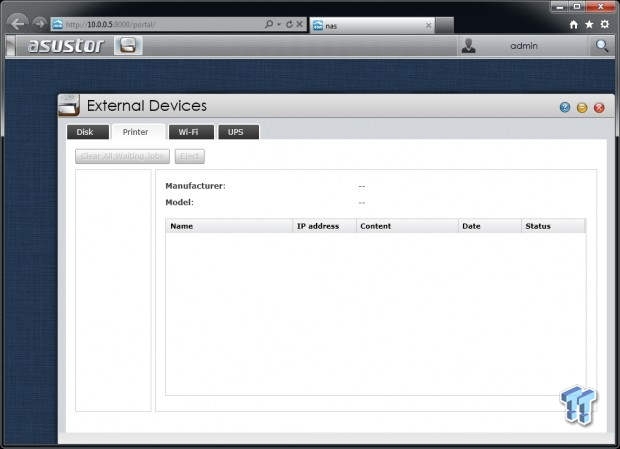Image resolution: width=620 pixels, height=449 pixels.
Task: Sort by the Content column header
Action: tap(407, 226)
